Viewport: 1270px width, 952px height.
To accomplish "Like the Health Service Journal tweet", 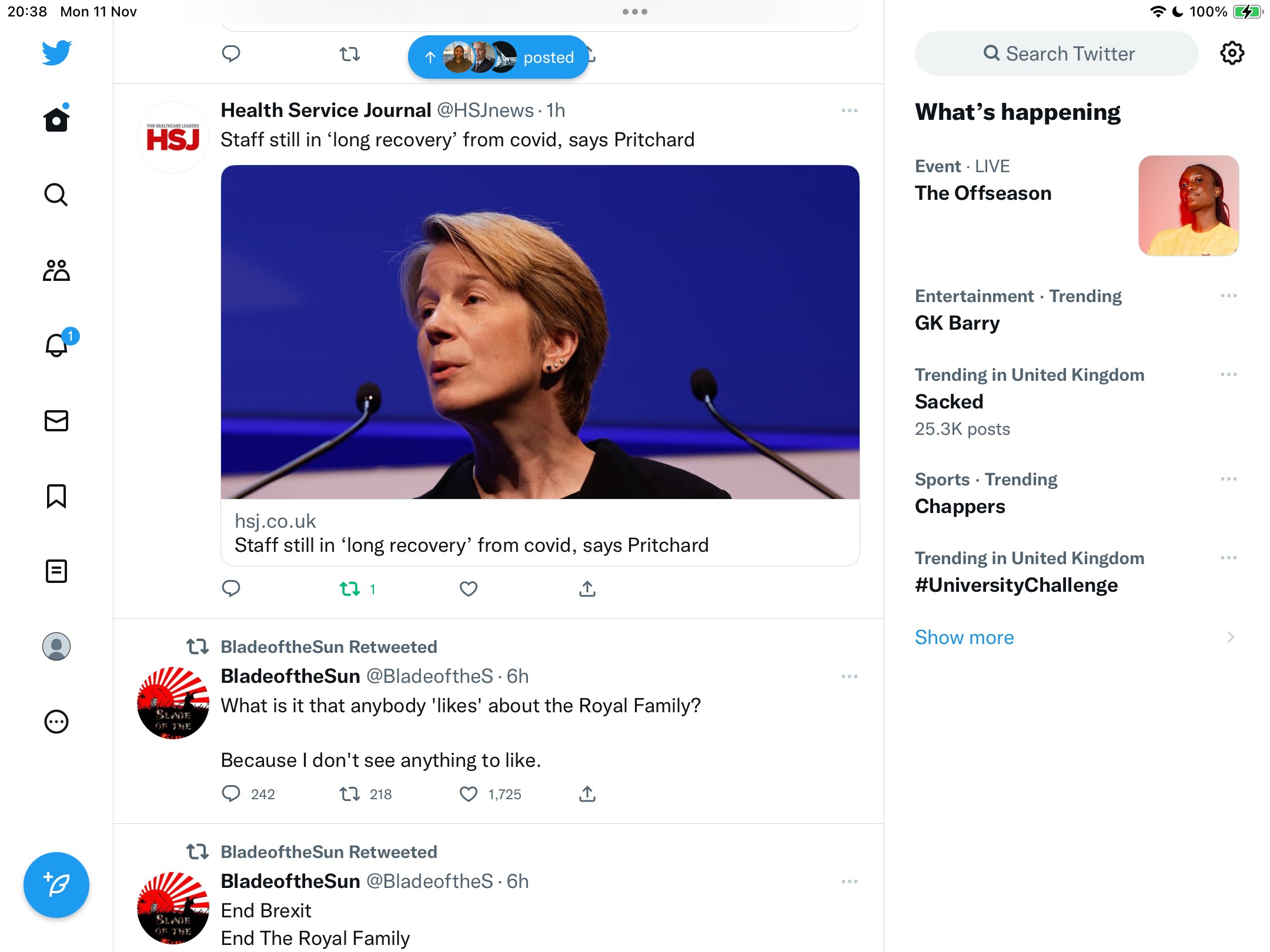I will tap(469, 589).
